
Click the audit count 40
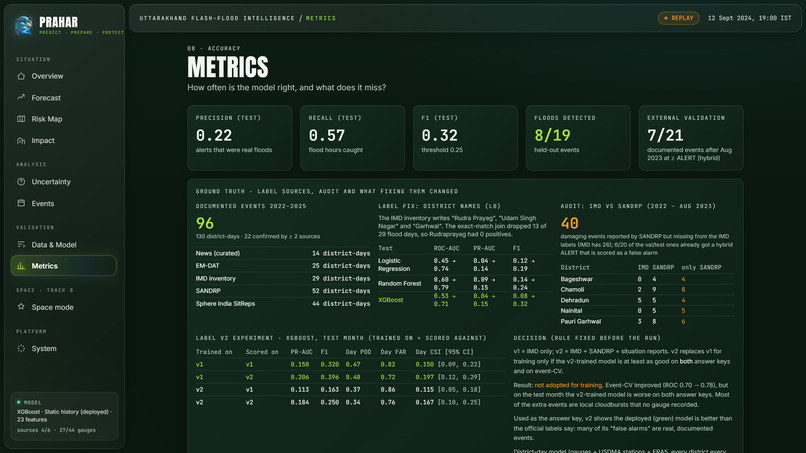pos(570,223)
